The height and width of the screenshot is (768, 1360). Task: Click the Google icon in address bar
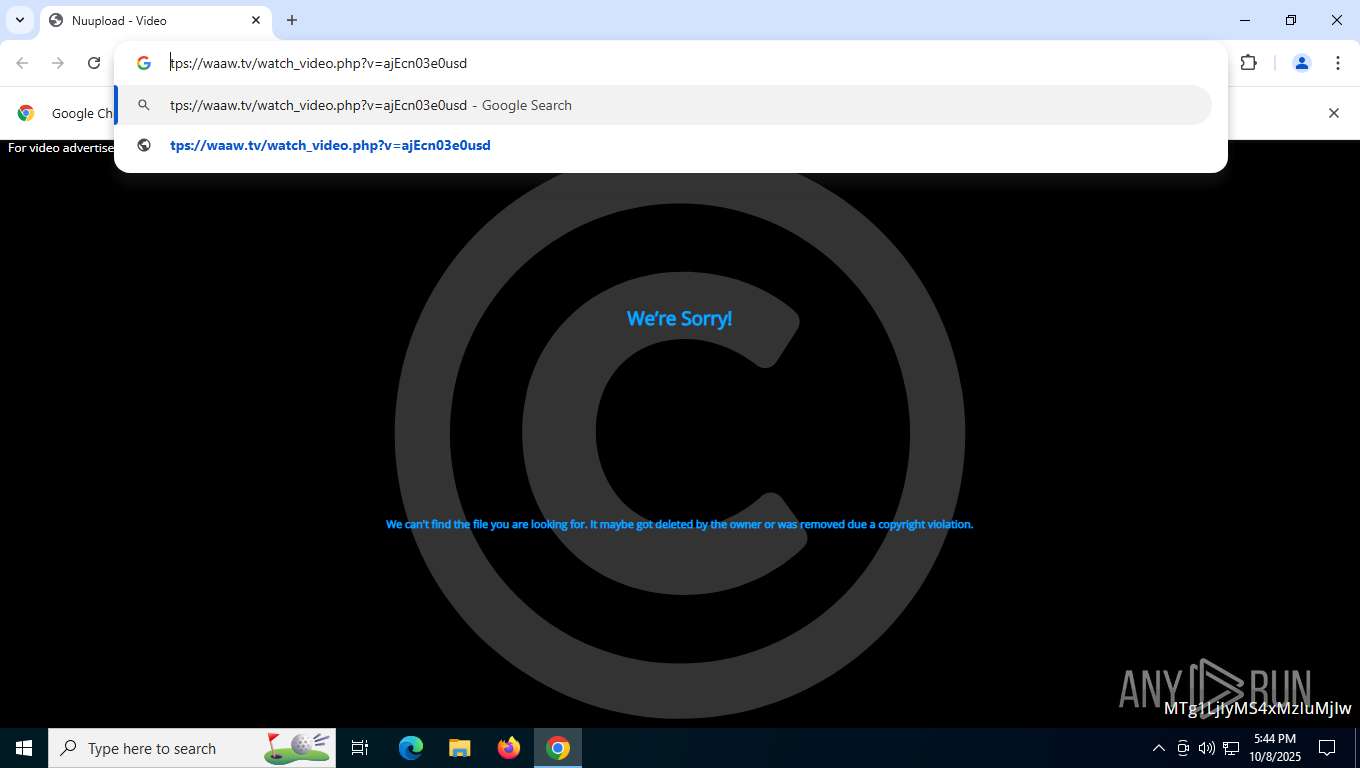144,63
